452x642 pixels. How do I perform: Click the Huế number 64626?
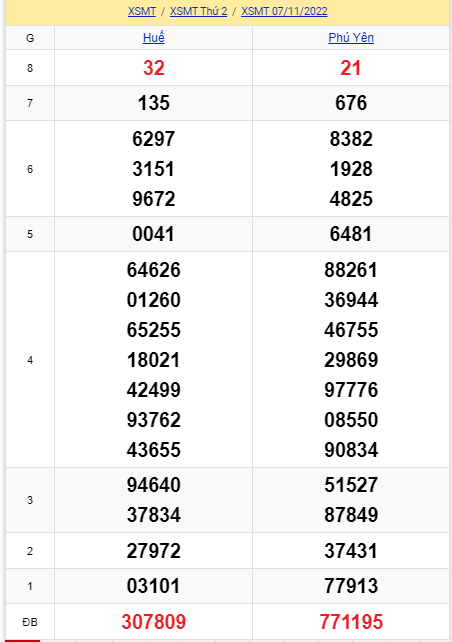[x=154, y=270]
